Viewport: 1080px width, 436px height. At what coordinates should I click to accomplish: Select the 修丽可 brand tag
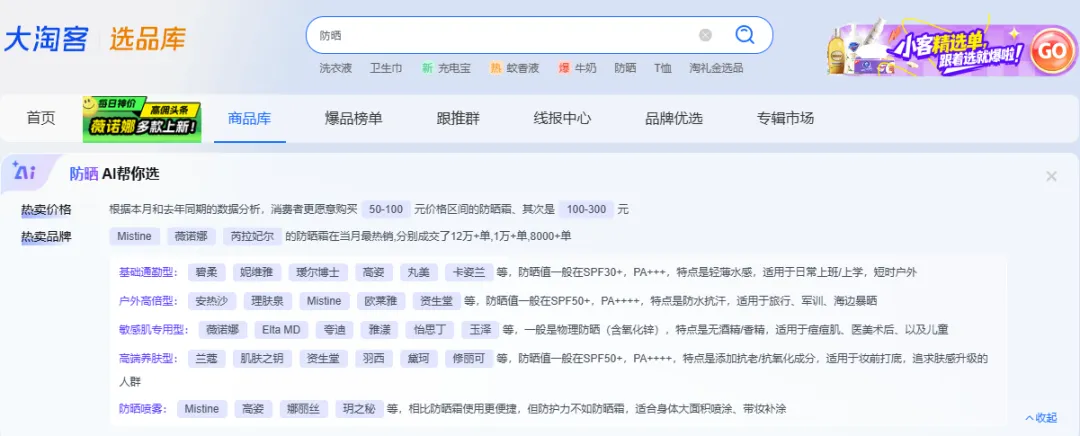(469, 359)
